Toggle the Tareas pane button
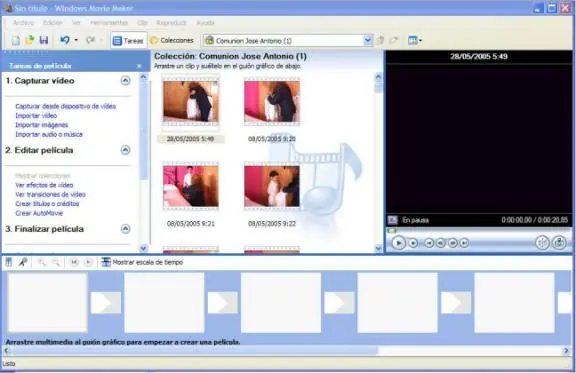 click(128, 40)
